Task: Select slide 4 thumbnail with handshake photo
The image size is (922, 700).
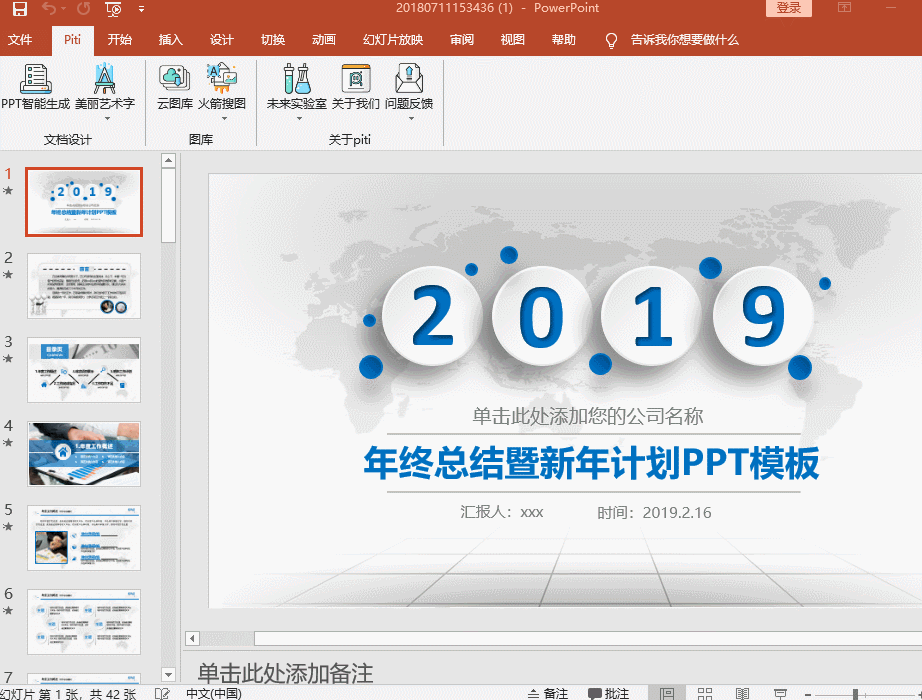Action: click(x=84, y=454)
